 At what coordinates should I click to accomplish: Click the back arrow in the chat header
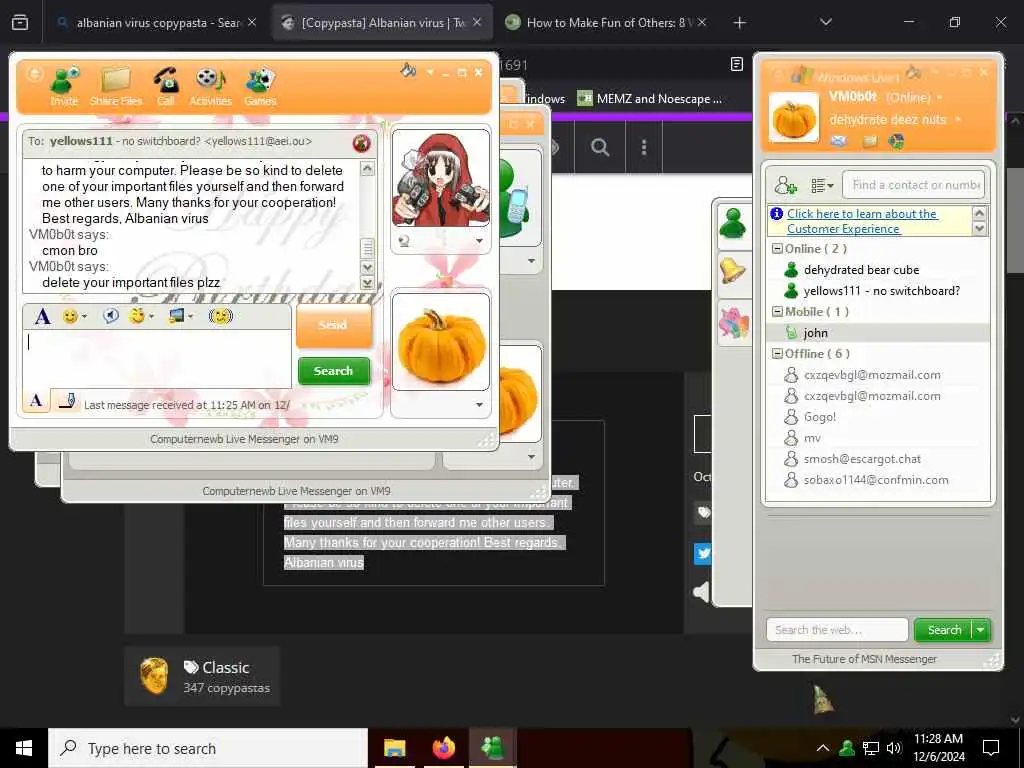coord(34,74)
